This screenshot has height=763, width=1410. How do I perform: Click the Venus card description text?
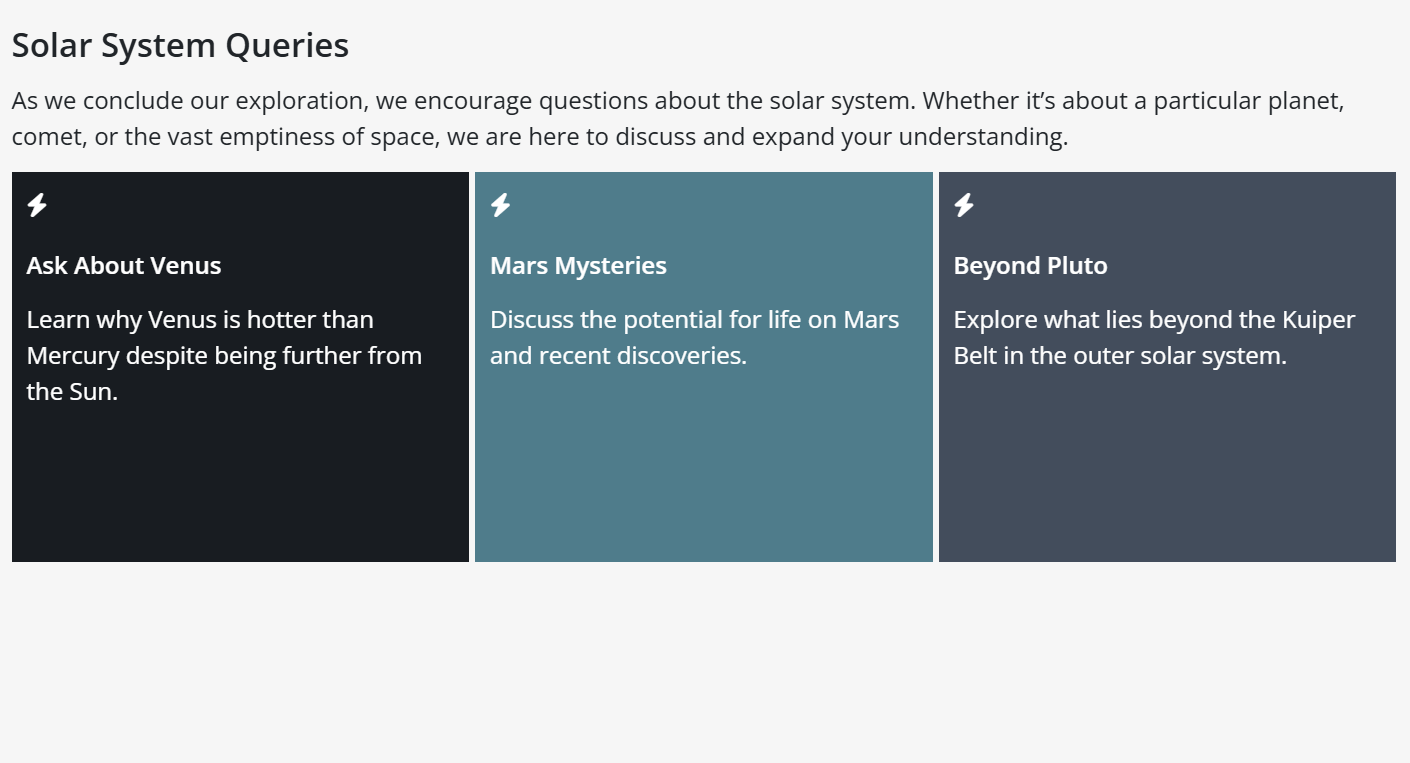pyautogui.click(x=224, y=355)
